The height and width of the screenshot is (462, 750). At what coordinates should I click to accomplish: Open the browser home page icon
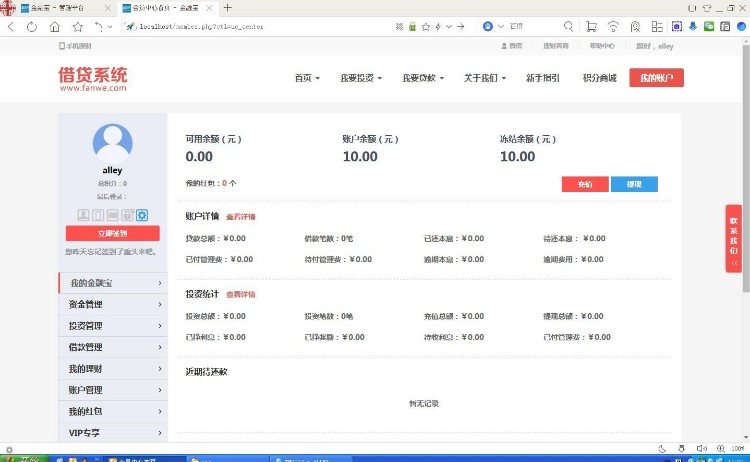[55, 27]
